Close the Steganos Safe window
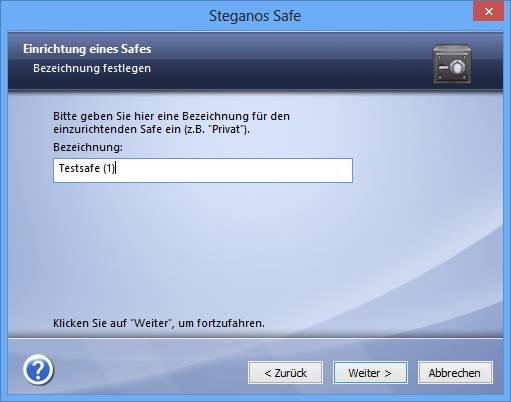This screenshot has height=402, width=511. click(489, 12)
